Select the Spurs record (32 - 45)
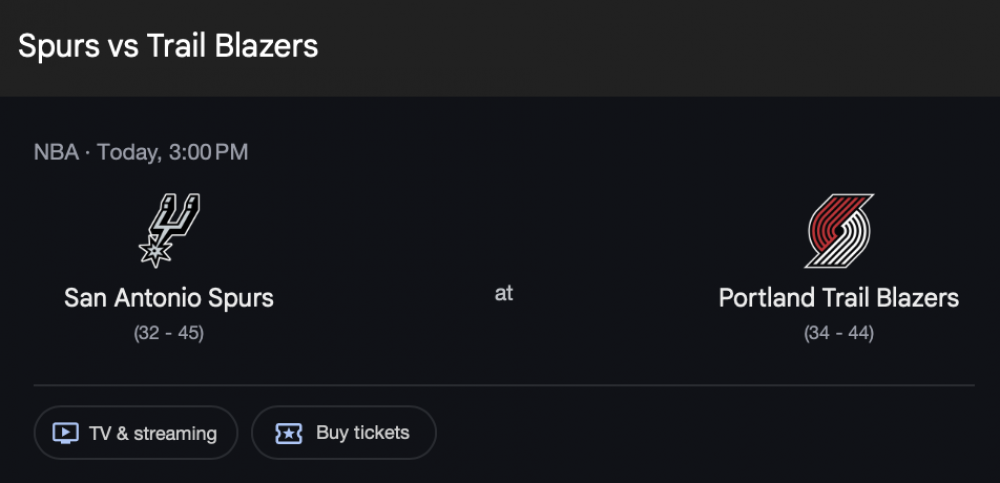This screenshot has height=483, width=1000. pyautogui.click(x=169, y=333)
